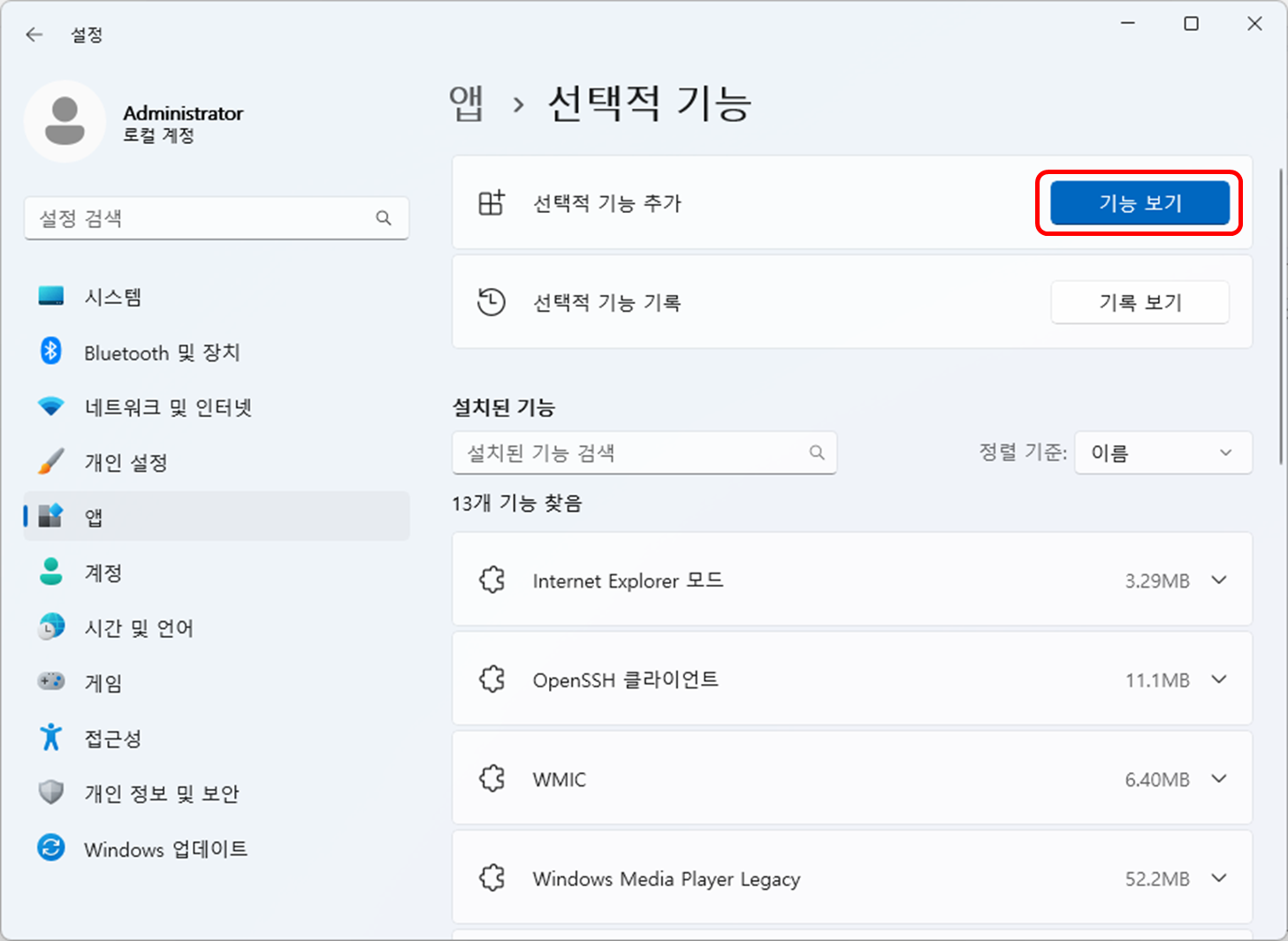Click the globe clock icon for 시간 및 언어
The height and width of the screenshot is (941, 1288).
tap(51, 627)
